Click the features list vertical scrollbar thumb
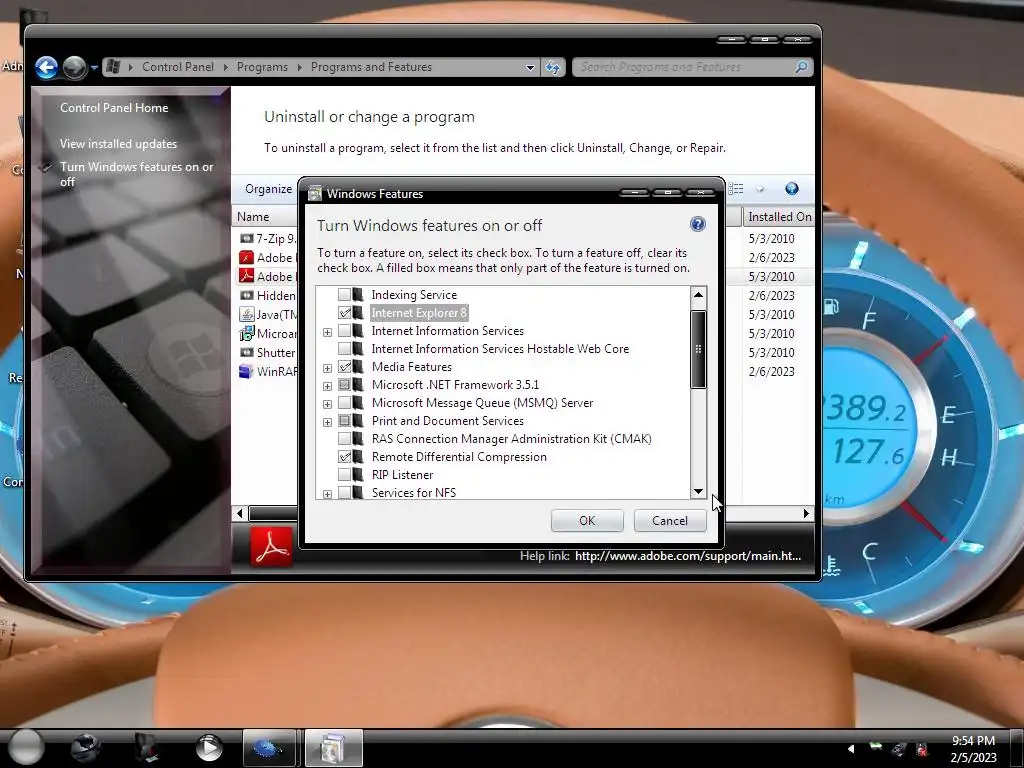 (x=698, y=349)
